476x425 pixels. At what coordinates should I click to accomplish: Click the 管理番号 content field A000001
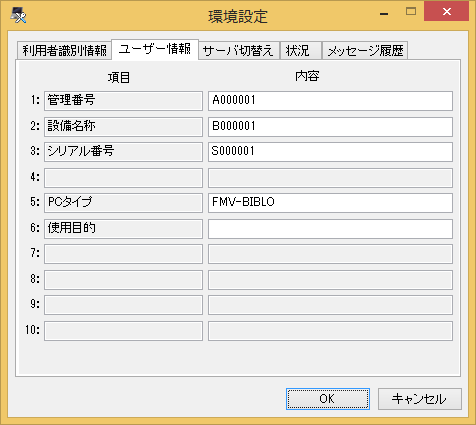(x=330, y=101)
